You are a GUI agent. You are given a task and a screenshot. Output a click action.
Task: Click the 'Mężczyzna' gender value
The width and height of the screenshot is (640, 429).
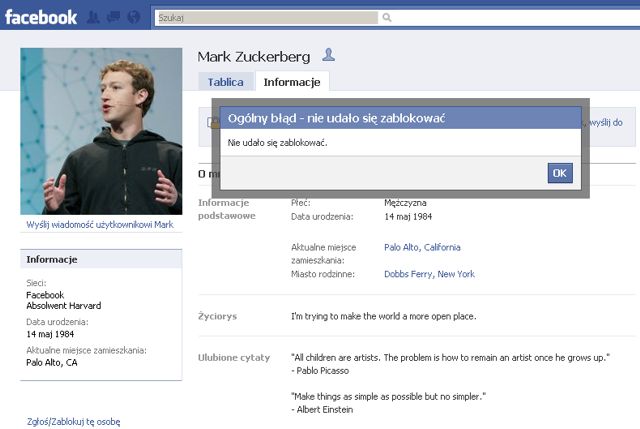pos(405,203)
